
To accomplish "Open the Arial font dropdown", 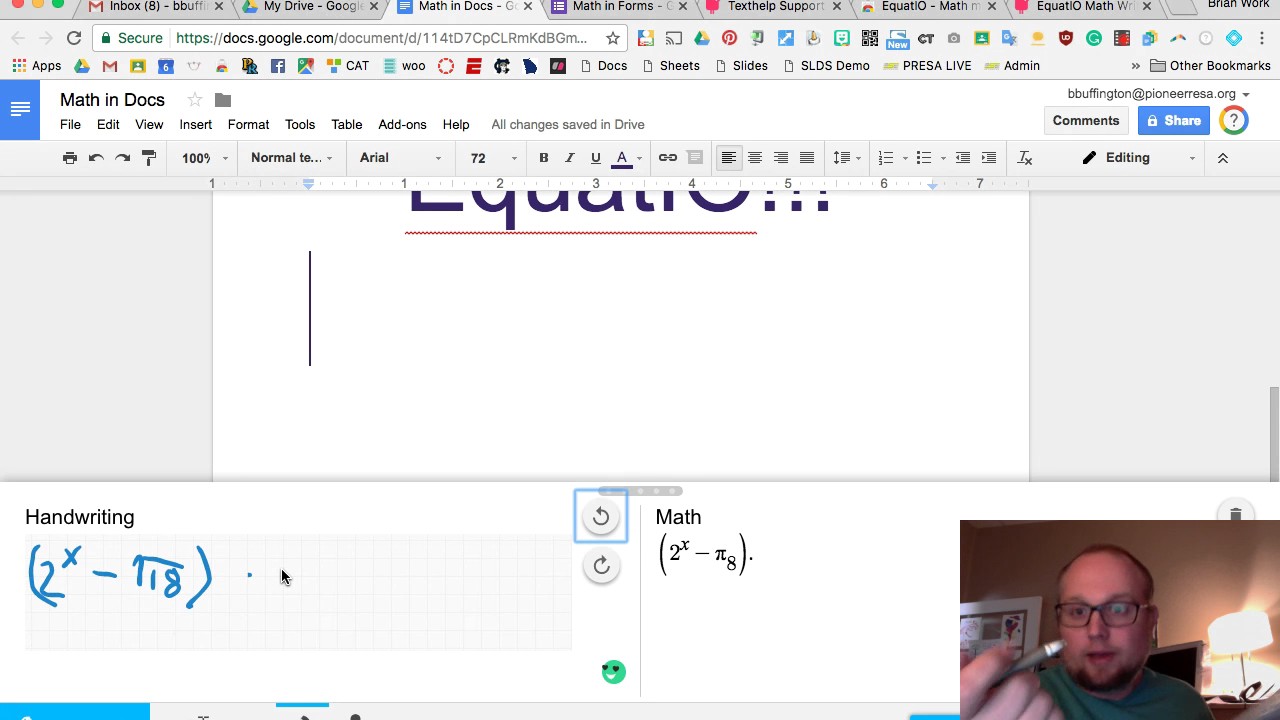I will click(400, 158).
